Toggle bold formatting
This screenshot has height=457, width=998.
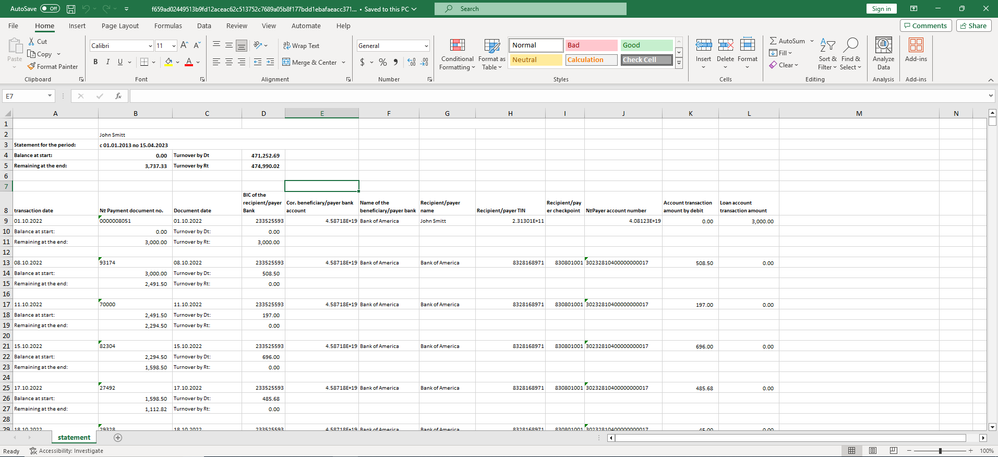95,62
